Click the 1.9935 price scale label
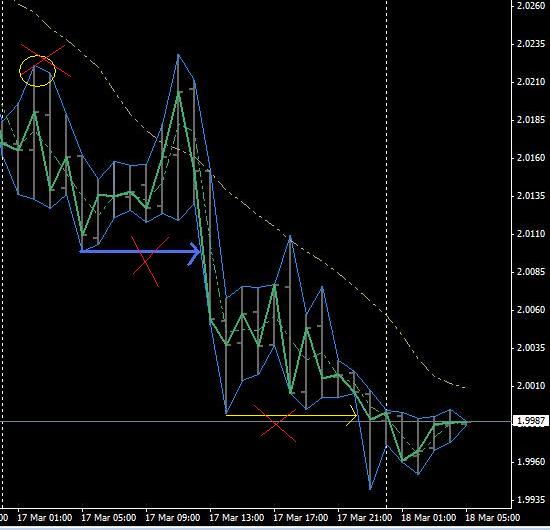This screenshot has height=530, width=550. click(x=531, y=499)
